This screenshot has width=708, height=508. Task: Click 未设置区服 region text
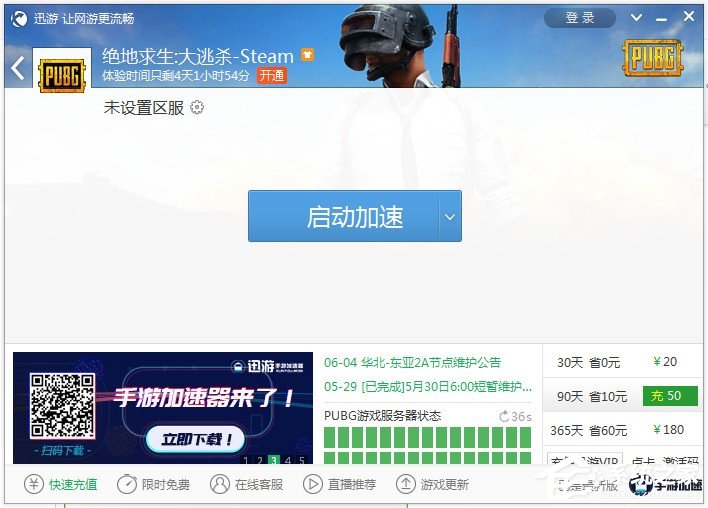[144, 108]
